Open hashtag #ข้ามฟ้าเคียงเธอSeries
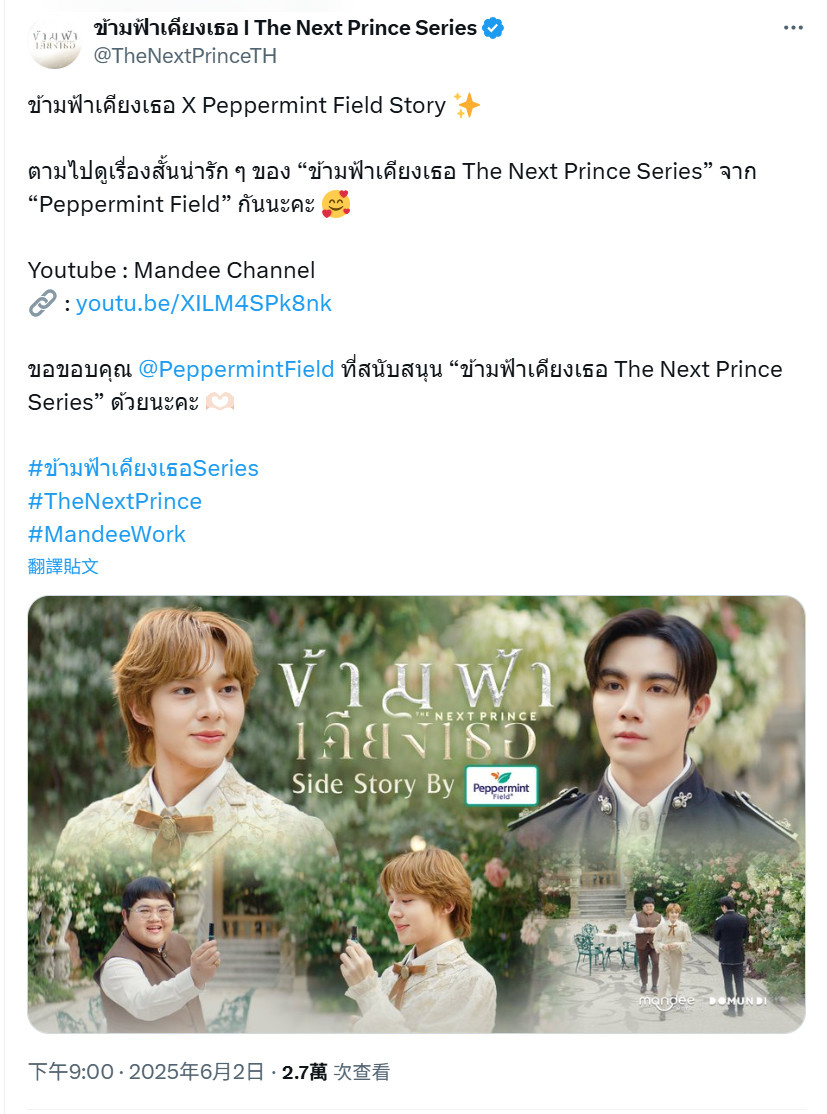The height and width of the screenshot is (1114, 827). pos(143,468)
